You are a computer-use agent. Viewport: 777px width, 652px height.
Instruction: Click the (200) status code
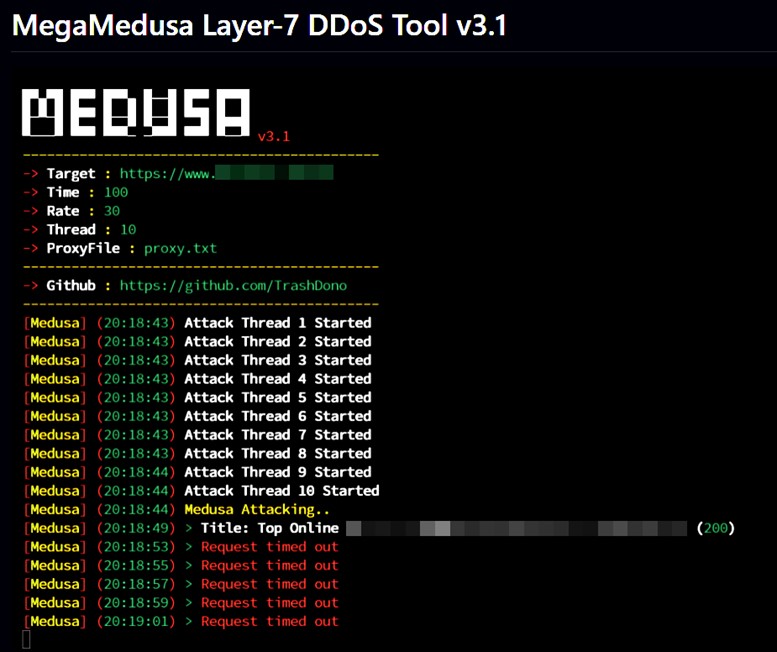[716, 529]
